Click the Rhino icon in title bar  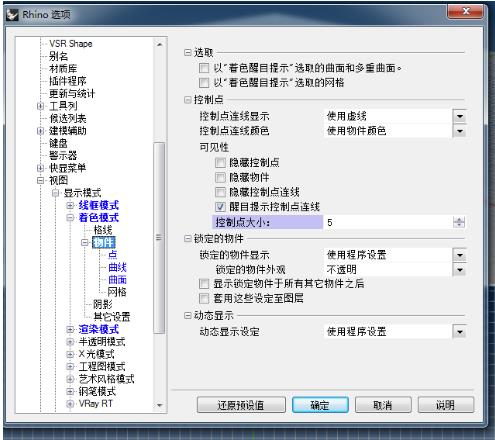point(13,15)
